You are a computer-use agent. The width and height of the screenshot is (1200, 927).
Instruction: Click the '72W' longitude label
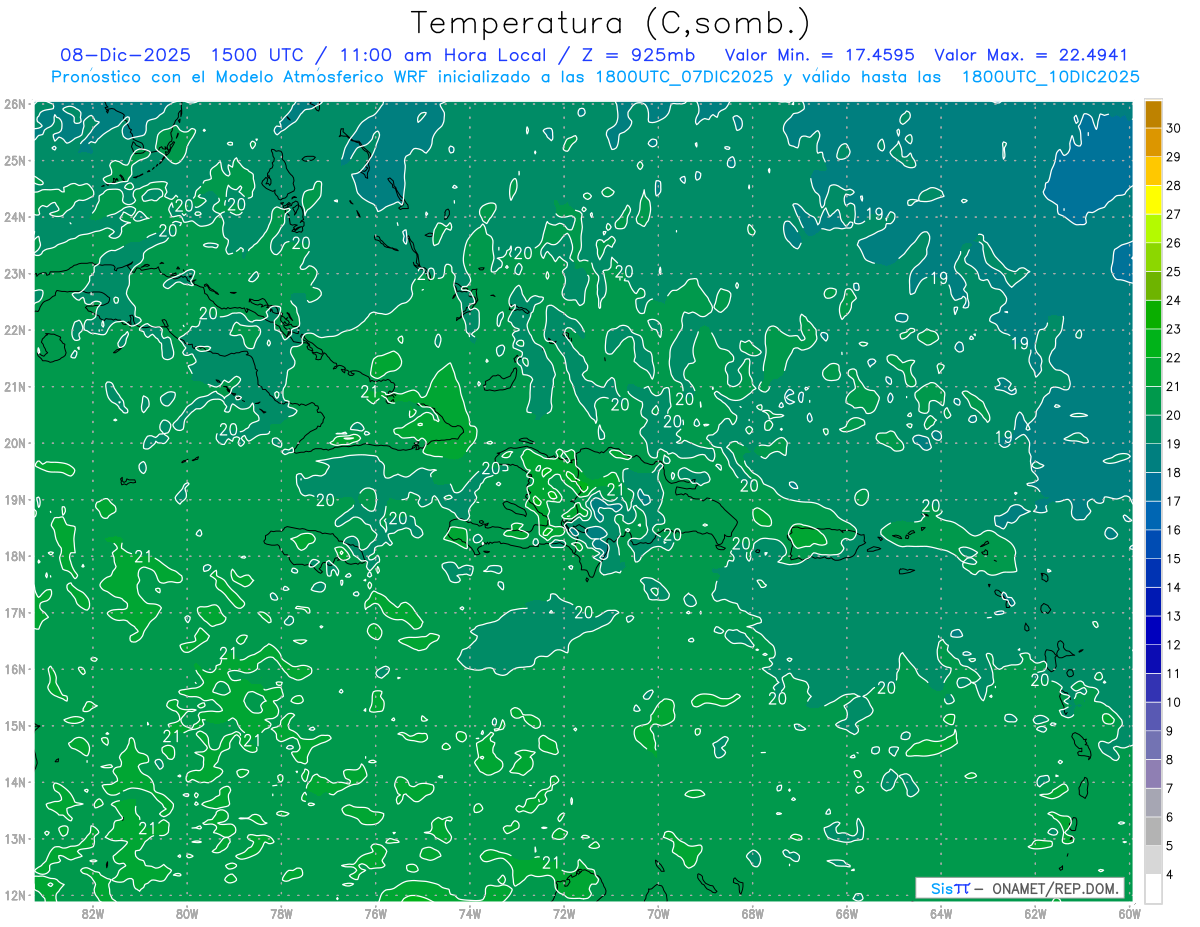(x=564, y=912)
